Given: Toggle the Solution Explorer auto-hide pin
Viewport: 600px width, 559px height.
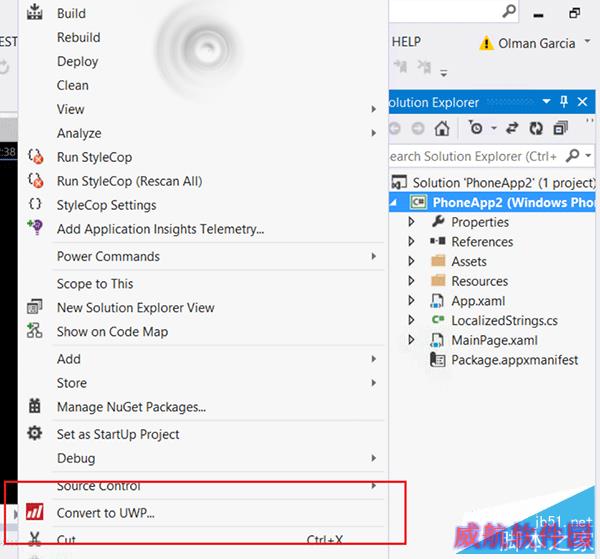Looking at the screenshot, I should click(564, 102).
